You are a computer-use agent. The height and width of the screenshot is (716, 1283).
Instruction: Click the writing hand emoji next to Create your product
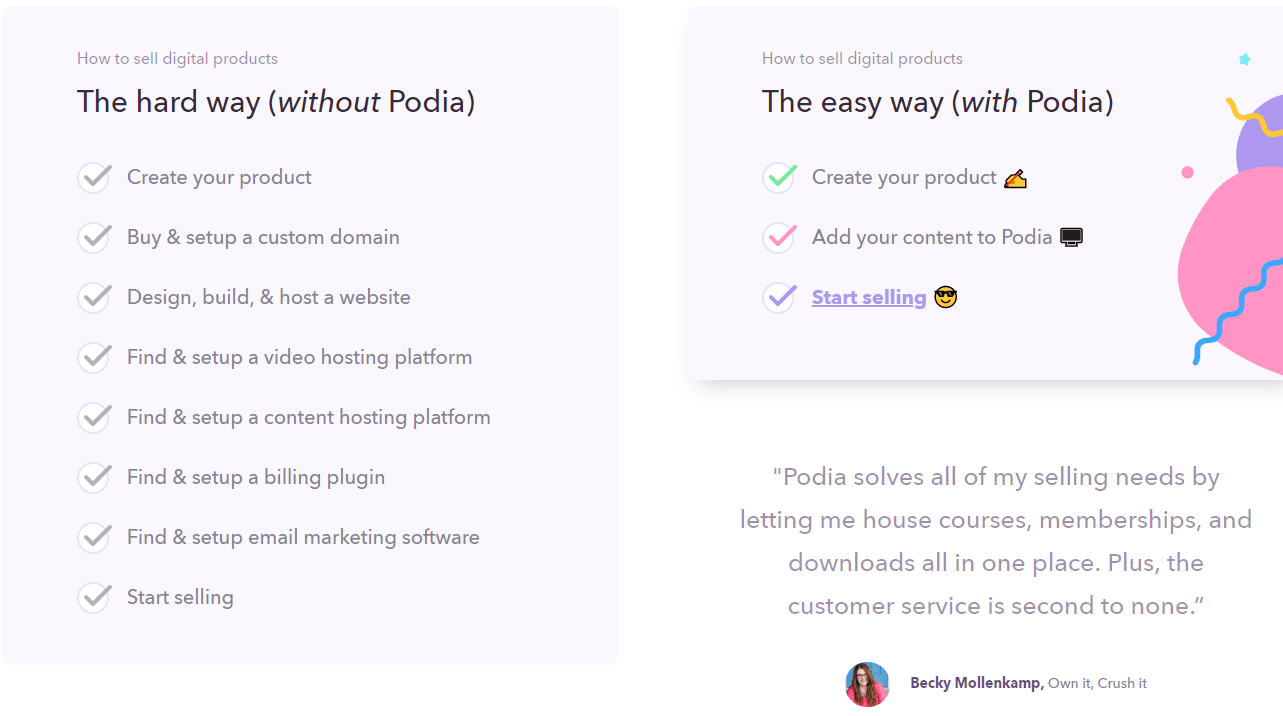[x=1014, y=177]
